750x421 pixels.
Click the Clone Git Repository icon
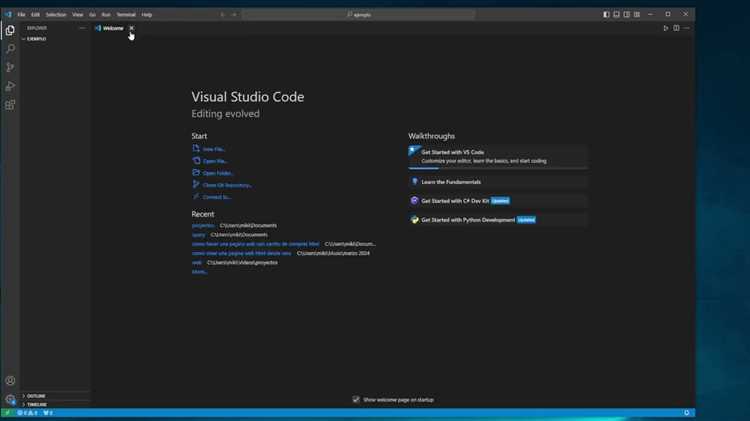tap(196, 184)
